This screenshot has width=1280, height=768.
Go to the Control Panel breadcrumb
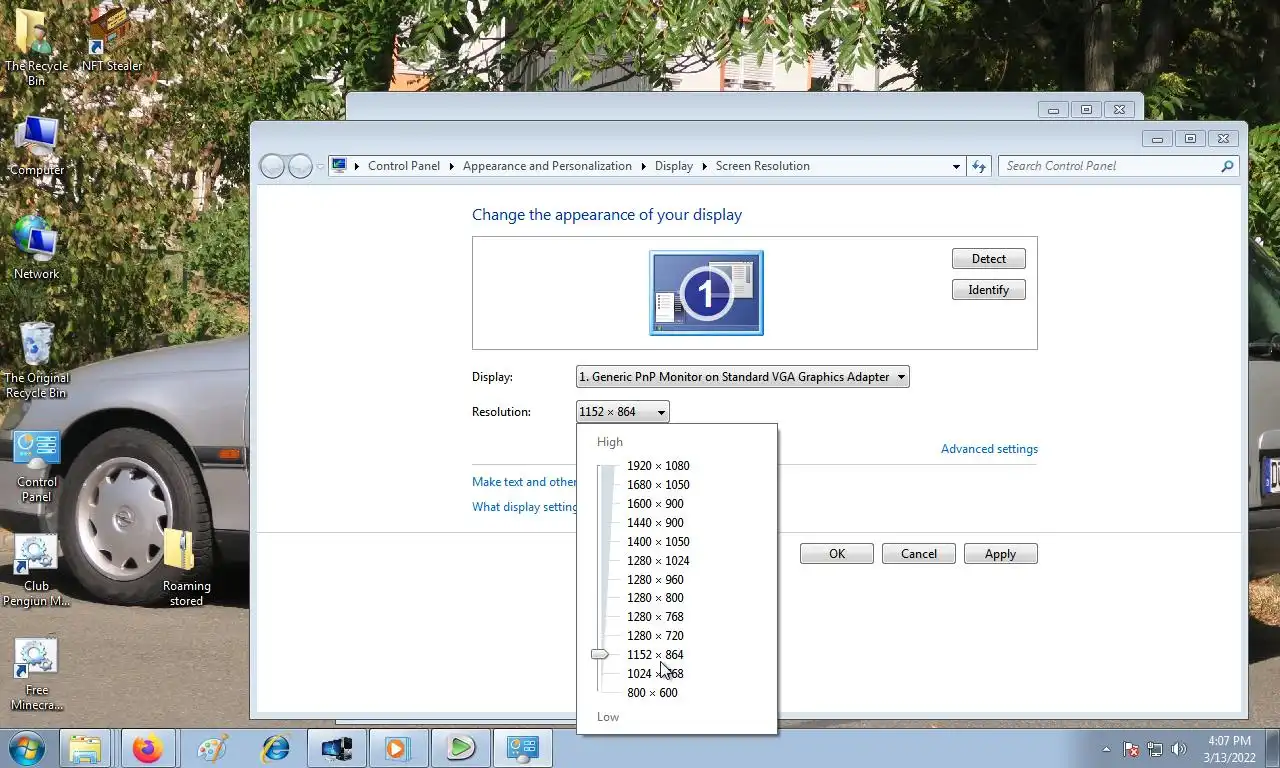(404, 166)
